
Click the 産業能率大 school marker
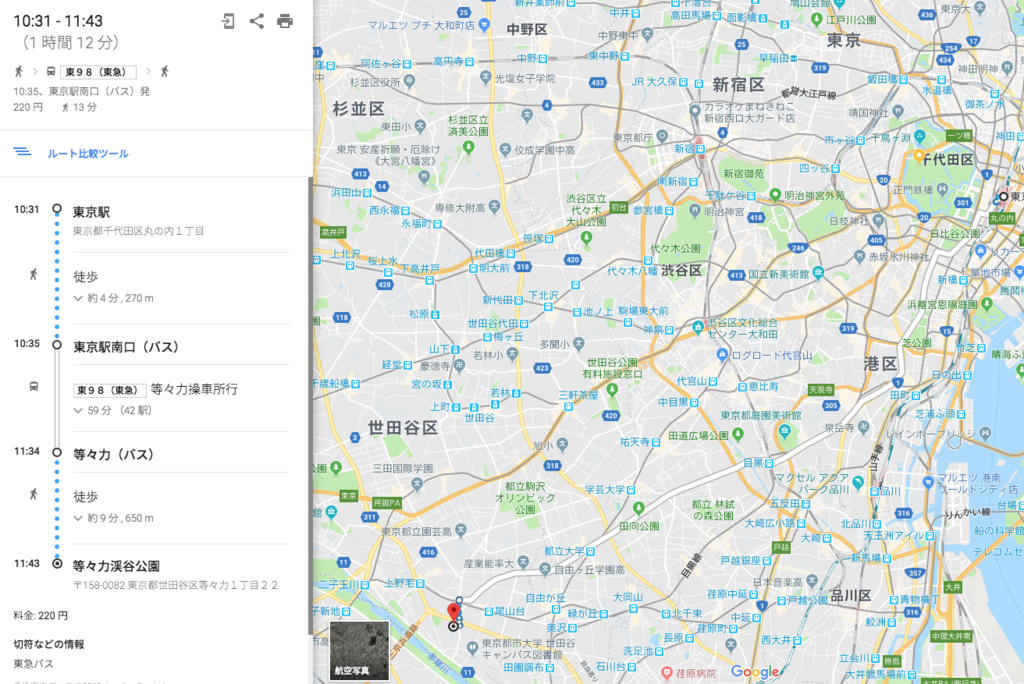click(523, 562)
